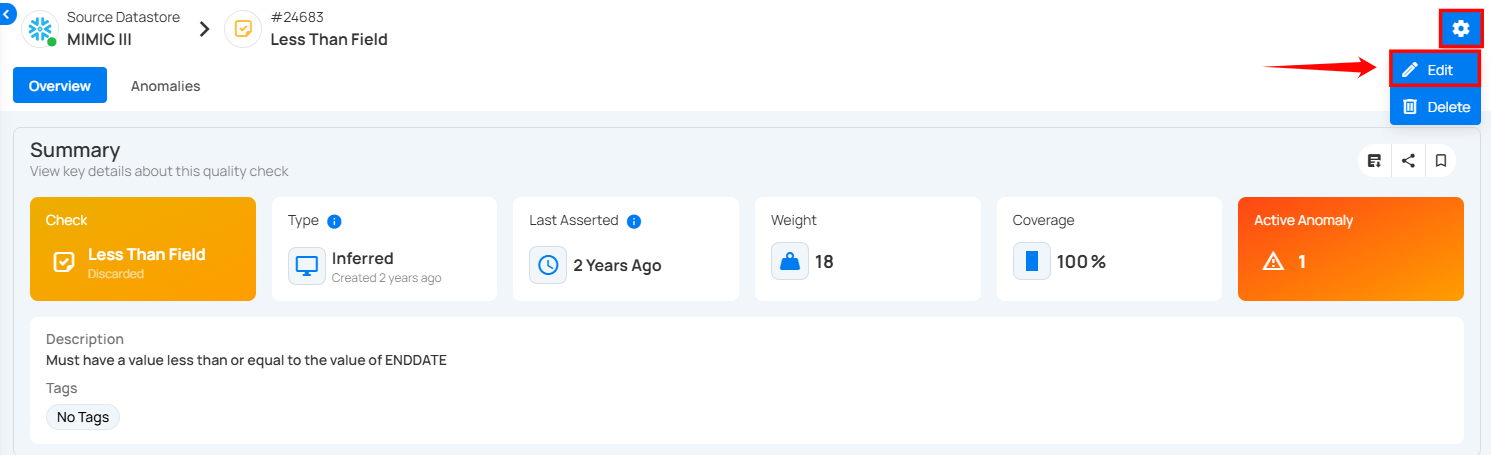Viewport: 1491px width, 455px height.
Task: Switch to the Anomalies tab
Action: point(165,86)
